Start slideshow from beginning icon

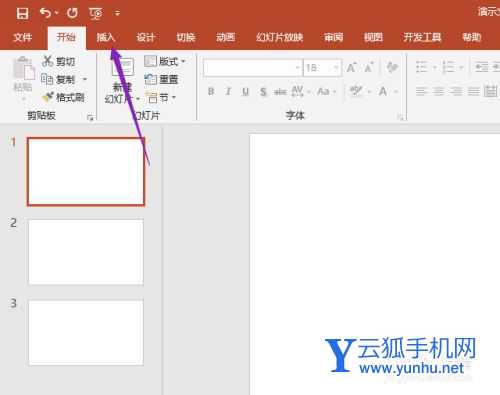tap(96, 13)
